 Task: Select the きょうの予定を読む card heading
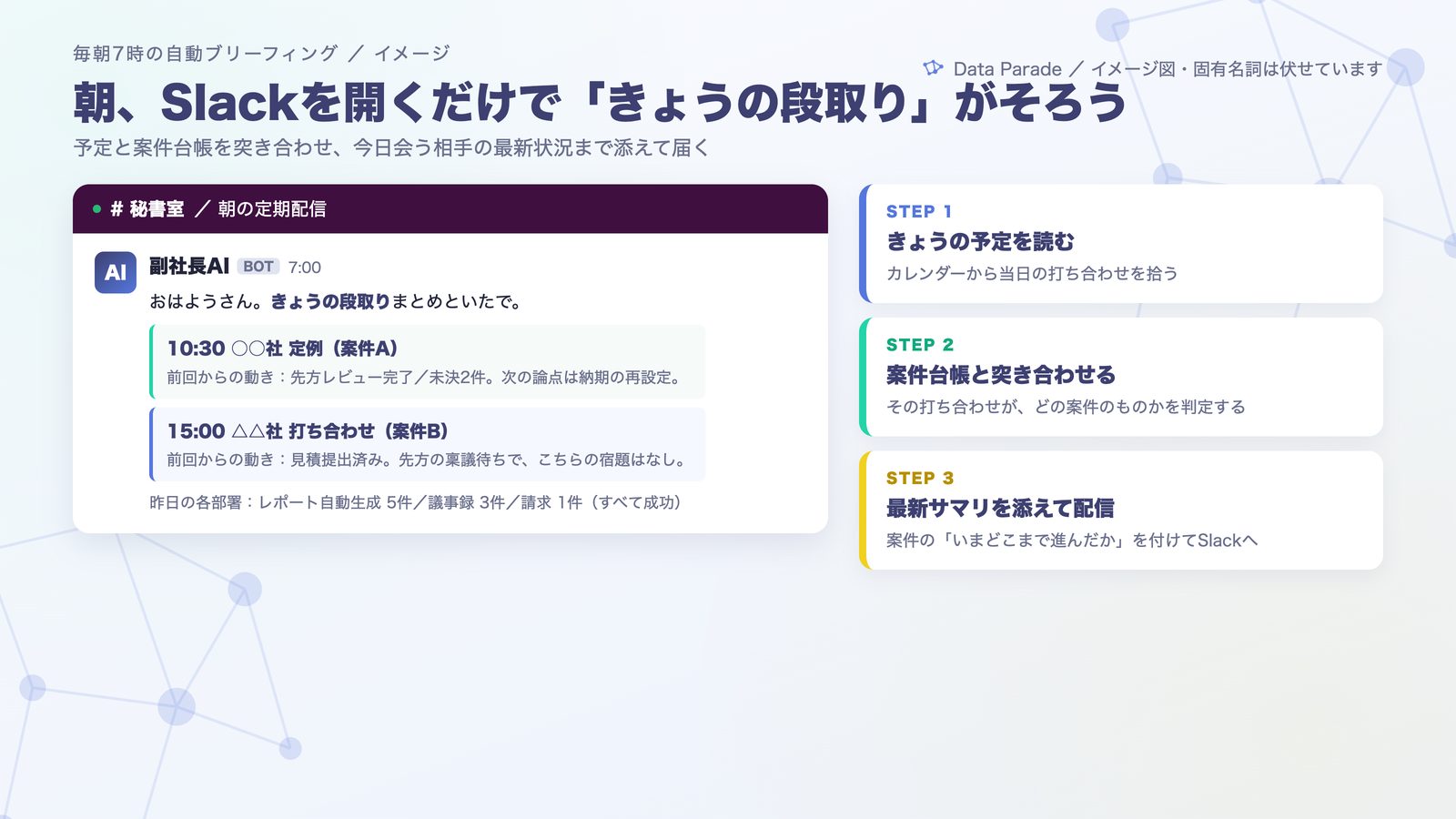[980, 241]
